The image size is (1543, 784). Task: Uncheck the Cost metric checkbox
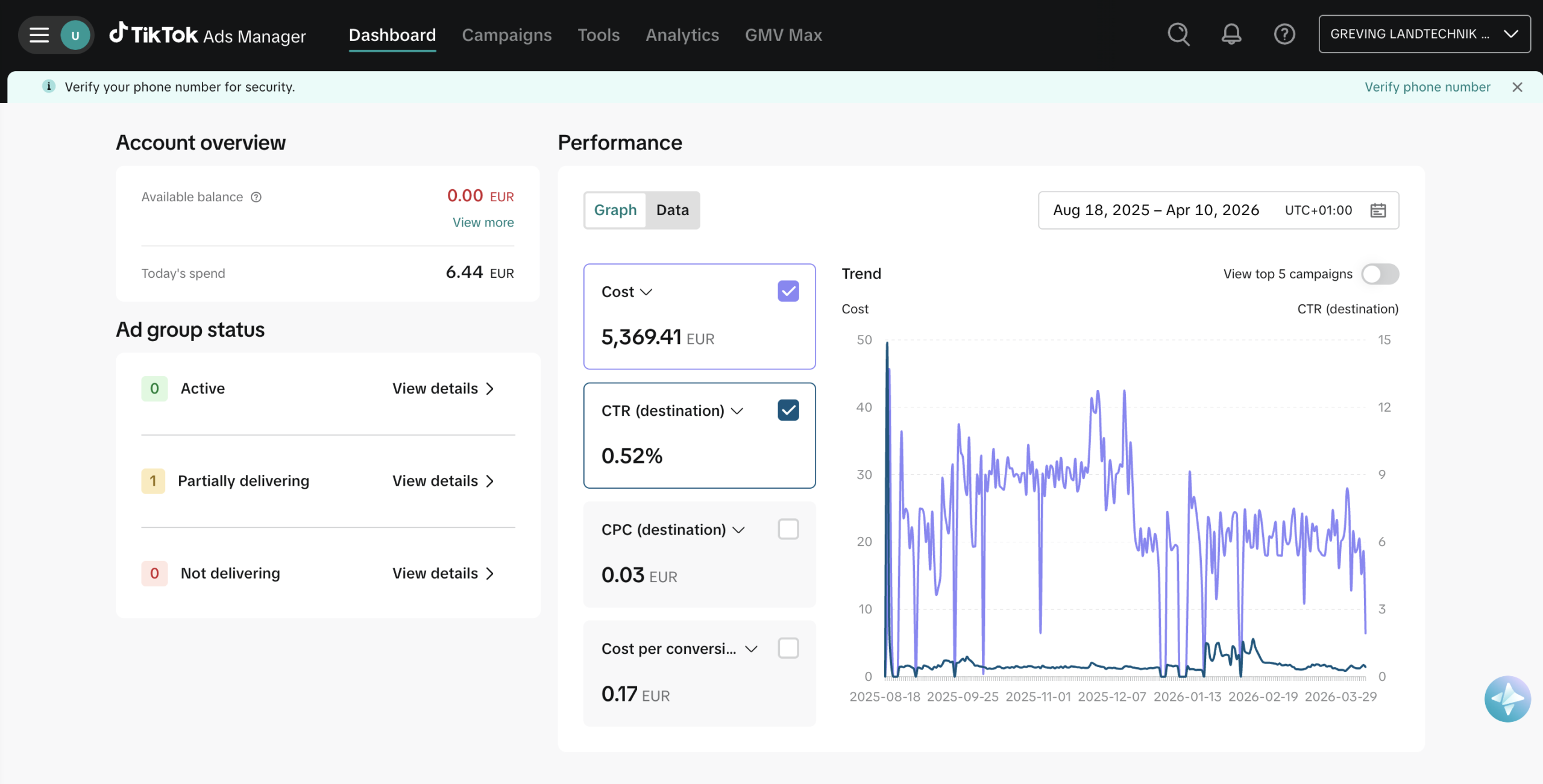pos(788,292)
